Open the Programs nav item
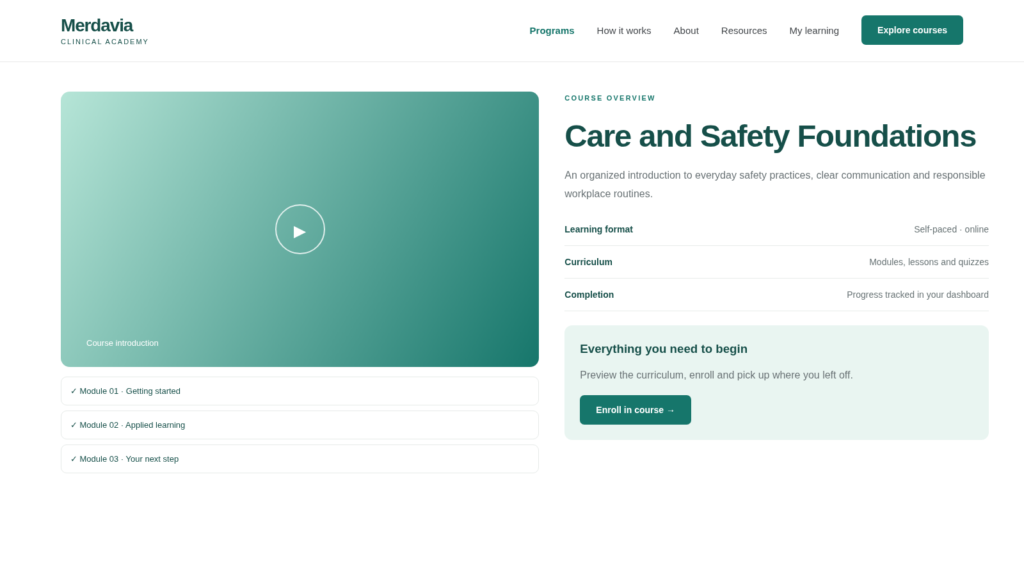 pos(552,31)
